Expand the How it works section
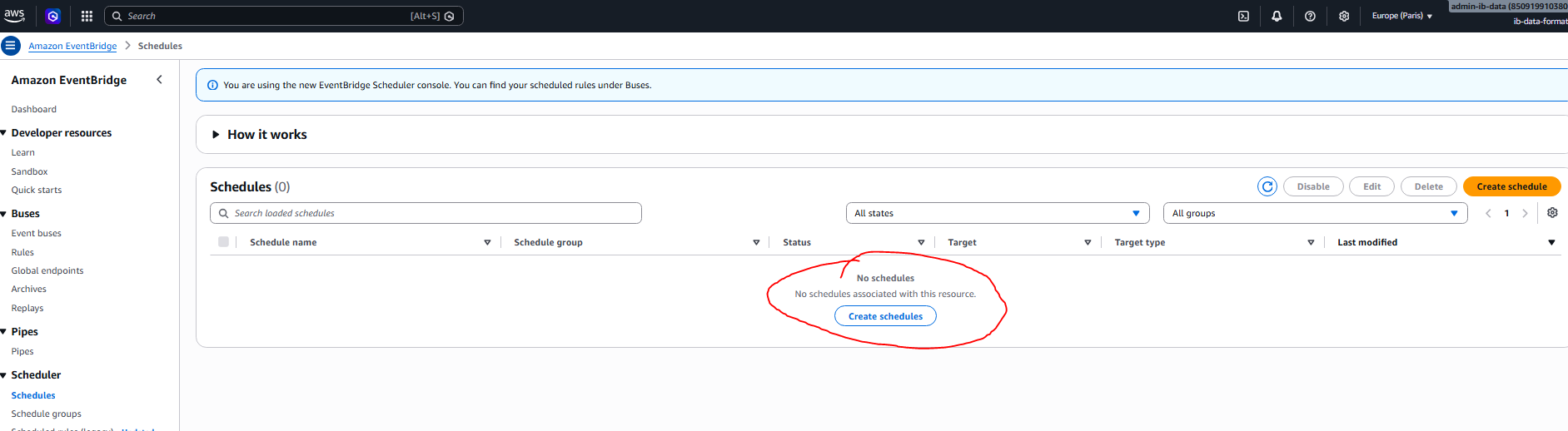Screen dimensions: 1568x431 pyautogui.click(x=216, y=134)
